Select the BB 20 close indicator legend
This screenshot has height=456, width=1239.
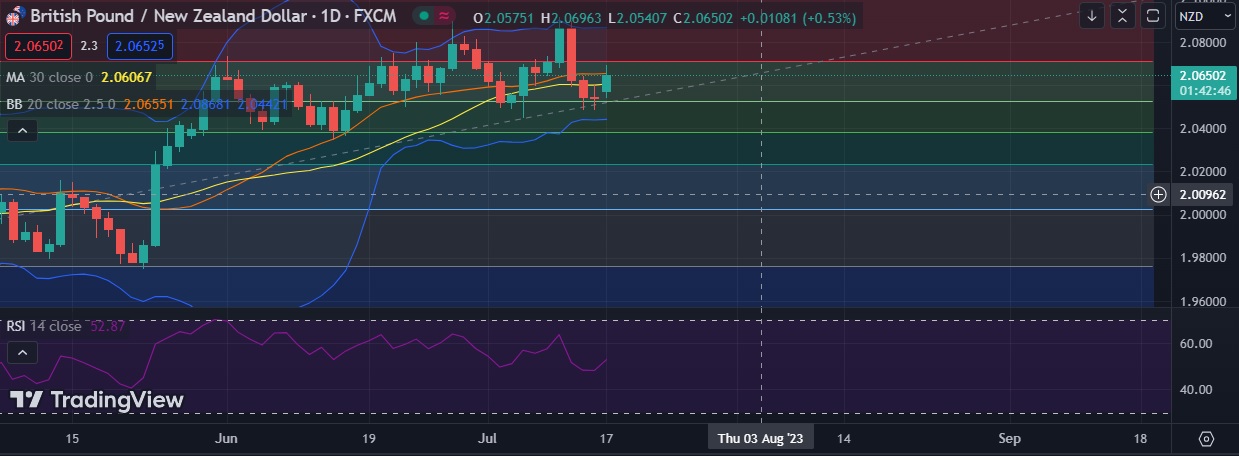[x=61, y=103]
